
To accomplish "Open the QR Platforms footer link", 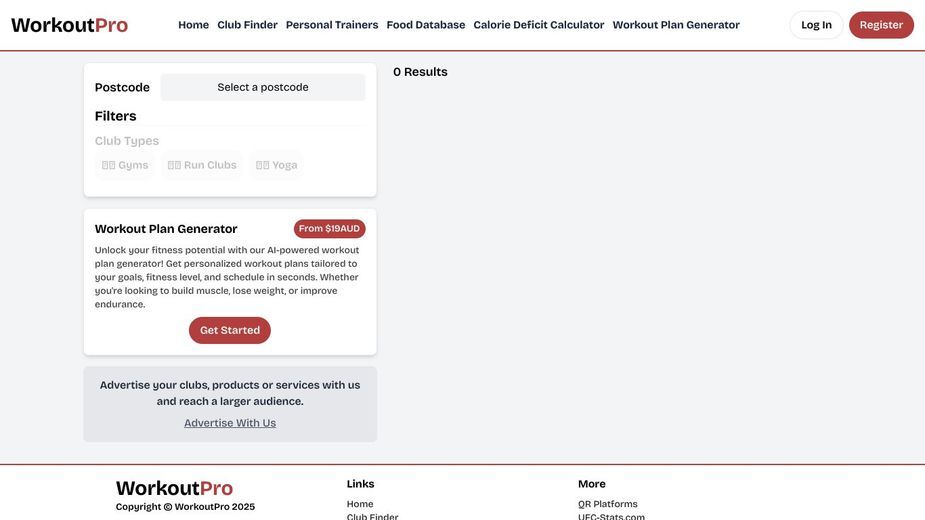I will [608, 504].
